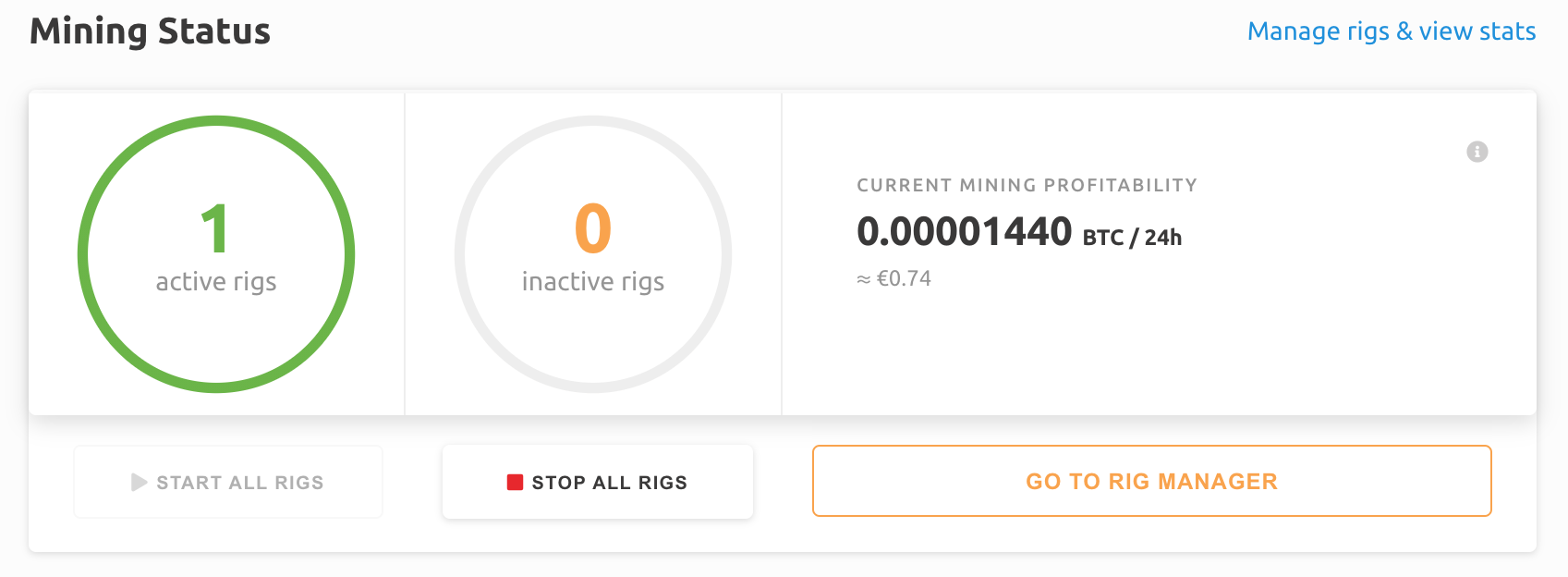
Task: Click the gray play triangle icon
Action: (x=140, y=483)
